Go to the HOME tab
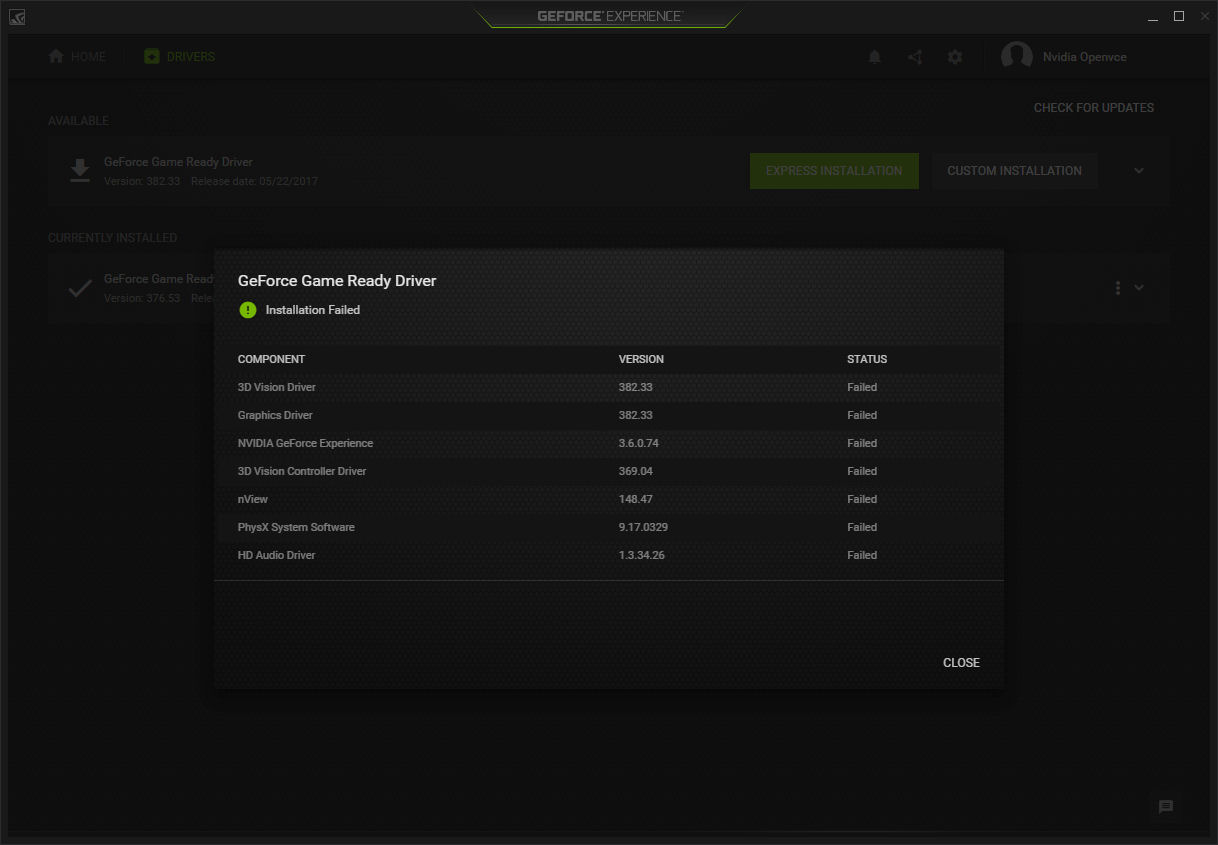The image size is (1218, 845). (x=77, y=57)
